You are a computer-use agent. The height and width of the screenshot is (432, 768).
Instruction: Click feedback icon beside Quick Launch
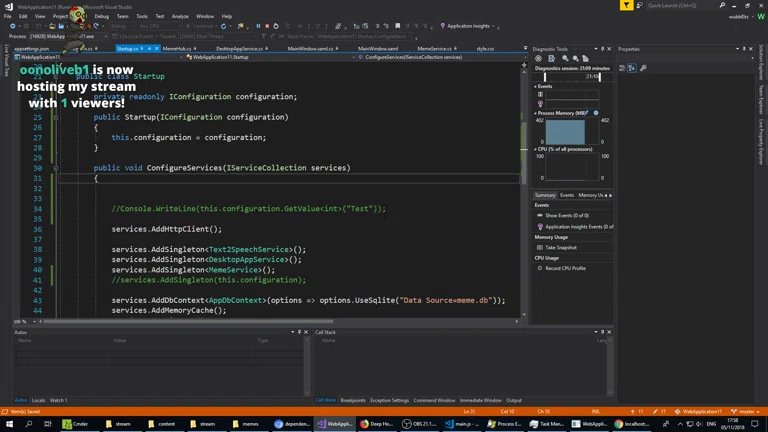(640, 5)
